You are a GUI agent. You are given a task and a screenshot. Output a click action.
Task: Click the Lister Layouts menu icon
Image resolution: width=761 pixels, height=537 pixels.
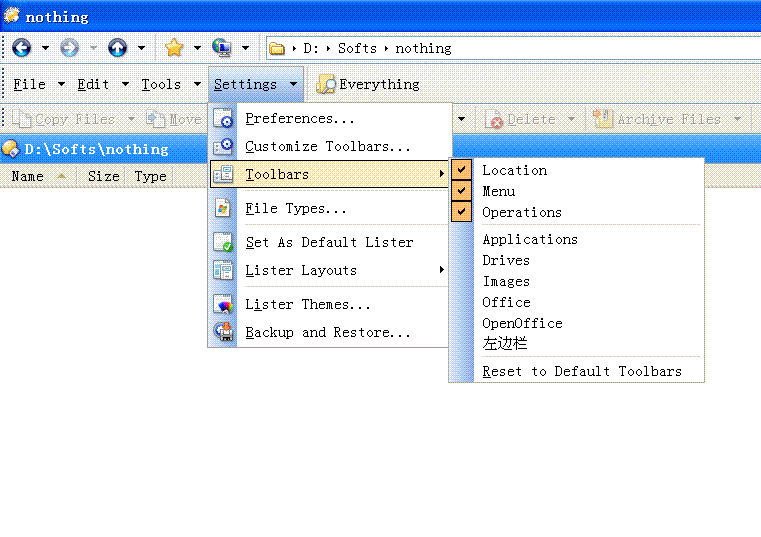(x=223, y=270)
